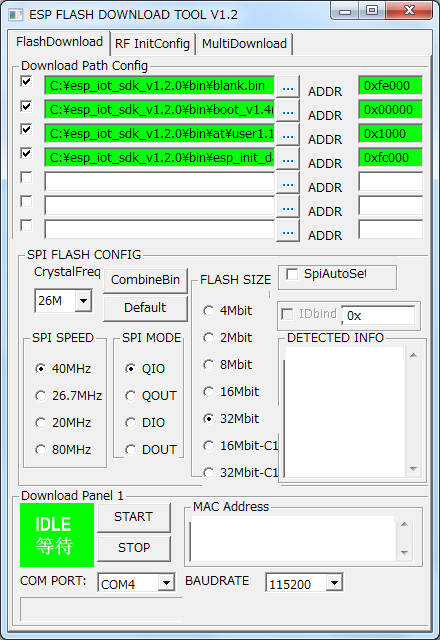The image size is (440, 640).
Task: Uncheck the boot_v1.4 file checkbox
Action: click(26, 106)
